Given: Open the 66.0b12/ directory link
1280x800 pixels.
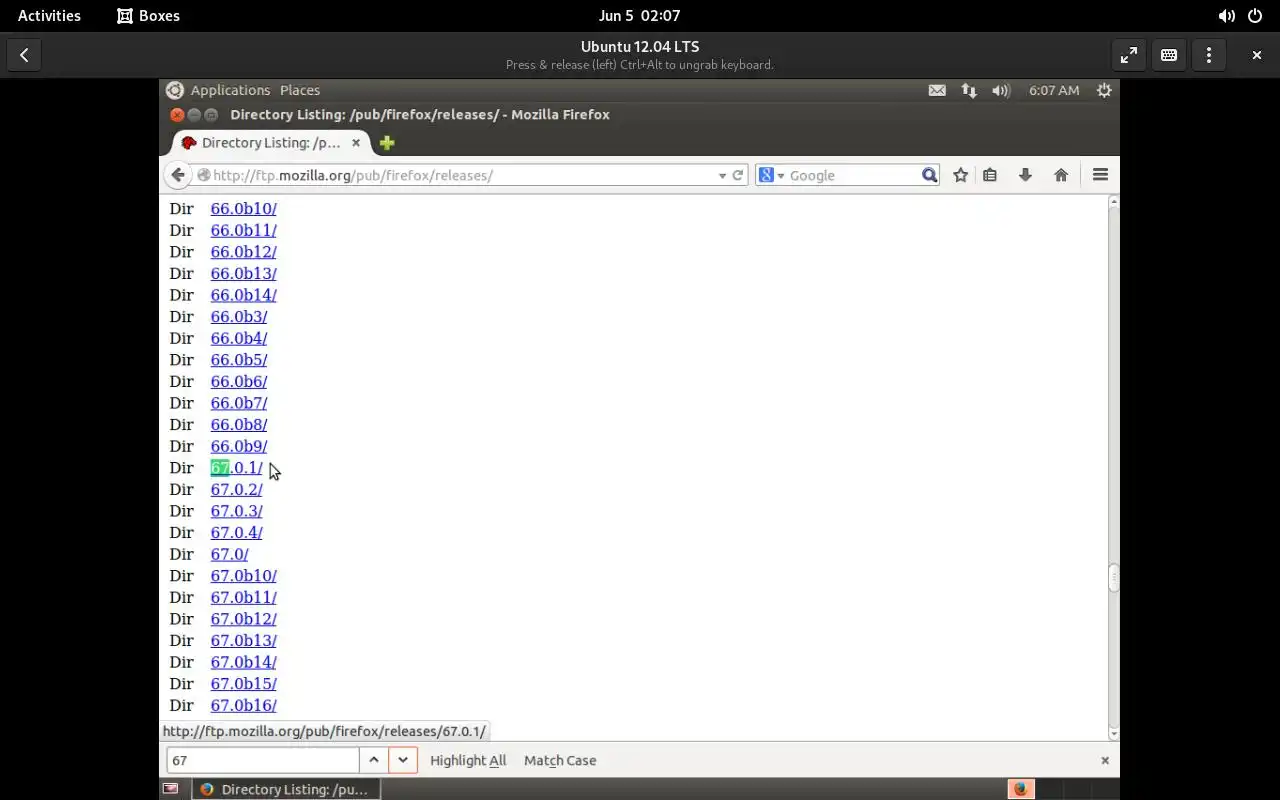Looking at the screenshot, I should click(243, 252).
